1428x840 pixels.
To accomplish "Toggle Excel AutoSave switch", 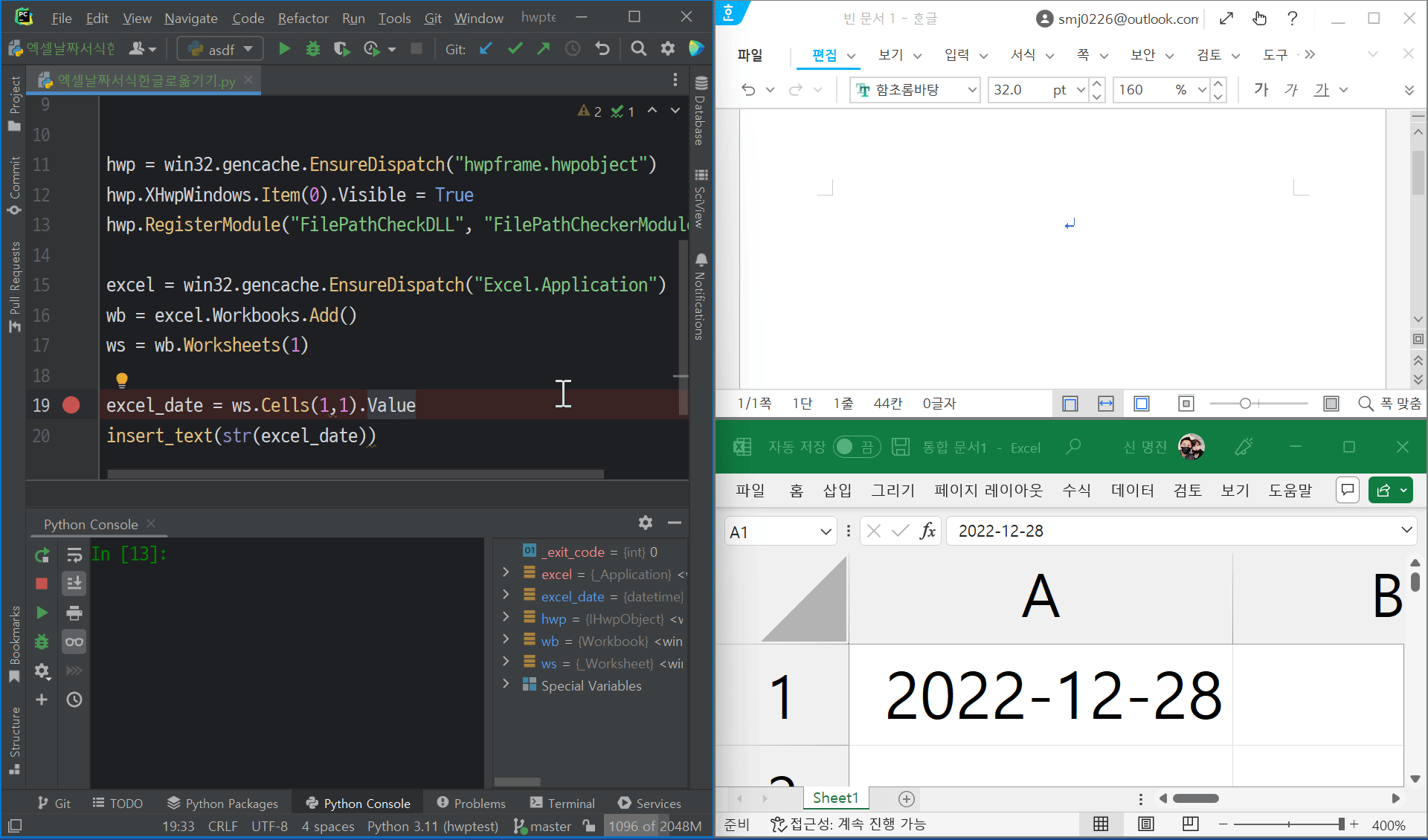I will [856, 447].
